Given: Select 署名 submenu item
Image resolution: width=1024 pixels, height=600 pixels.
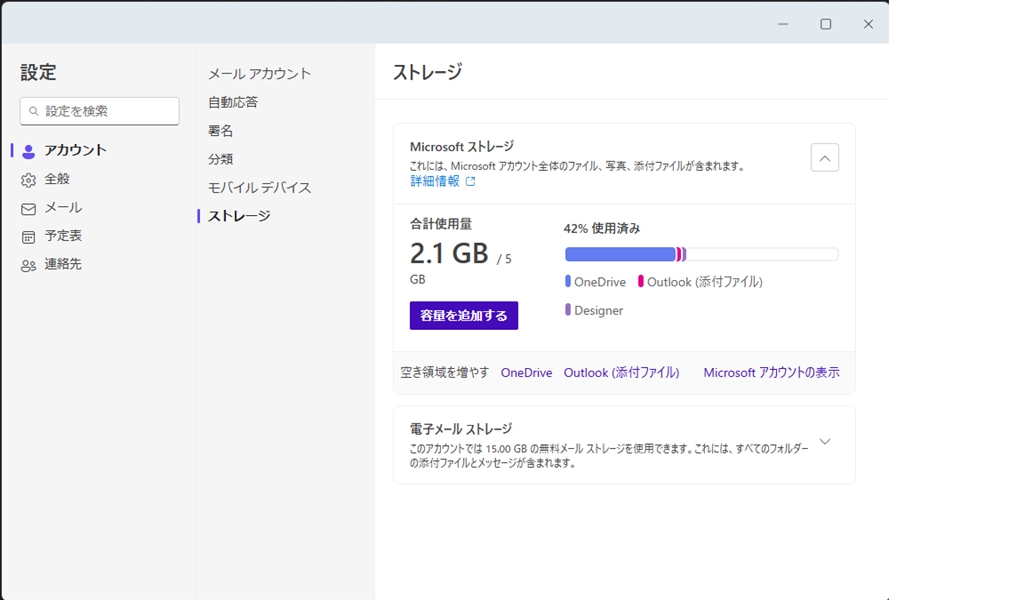Looking at the screenshot, I should (220, 131).
